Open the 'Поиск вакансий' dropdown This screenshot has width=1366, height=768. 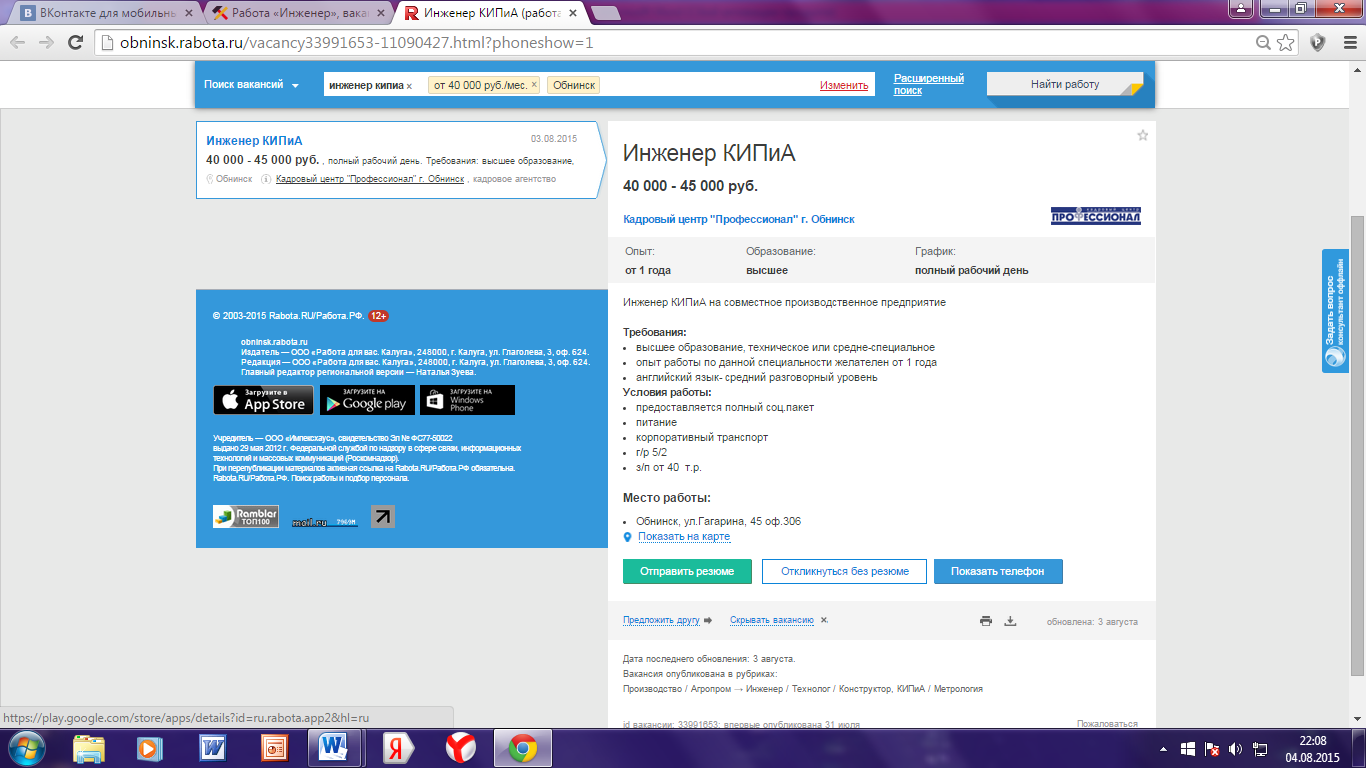pos(252,85)
